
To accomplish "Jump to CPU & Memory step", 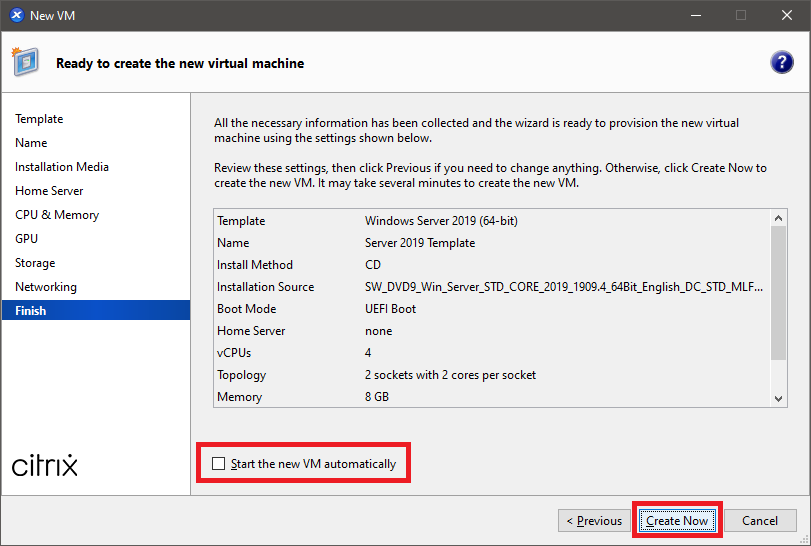I will pyautogui.click(x=57, y=215).
